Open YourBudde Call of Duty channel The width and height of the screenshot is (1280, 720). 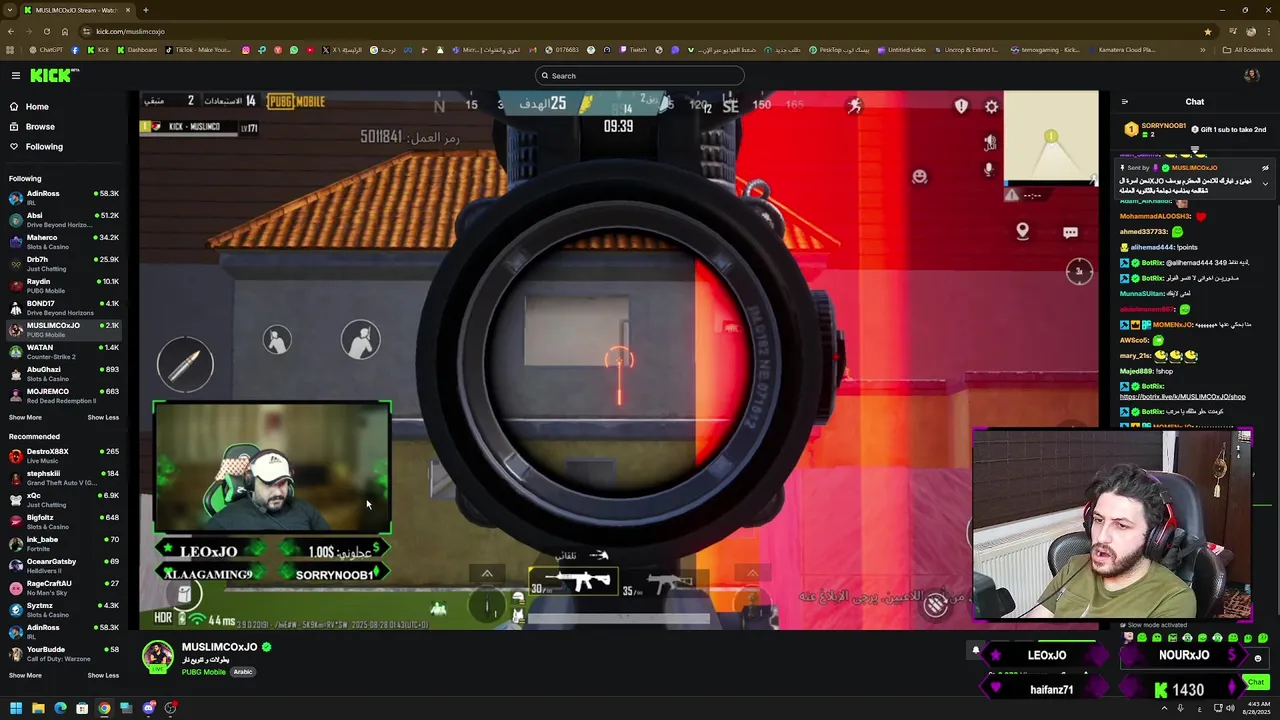pyautogui.click(x=63, y=654)
